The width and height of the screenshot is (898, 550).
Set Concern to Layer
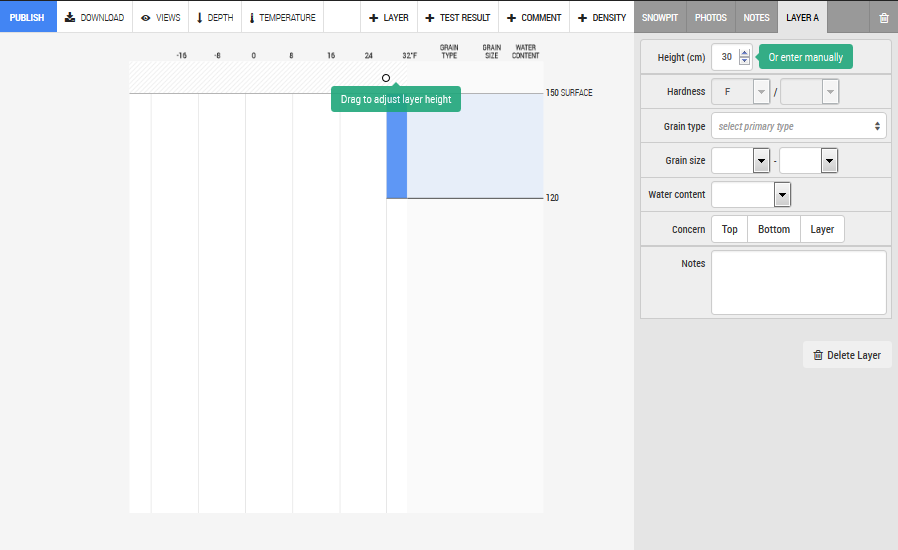coord(822,229)
